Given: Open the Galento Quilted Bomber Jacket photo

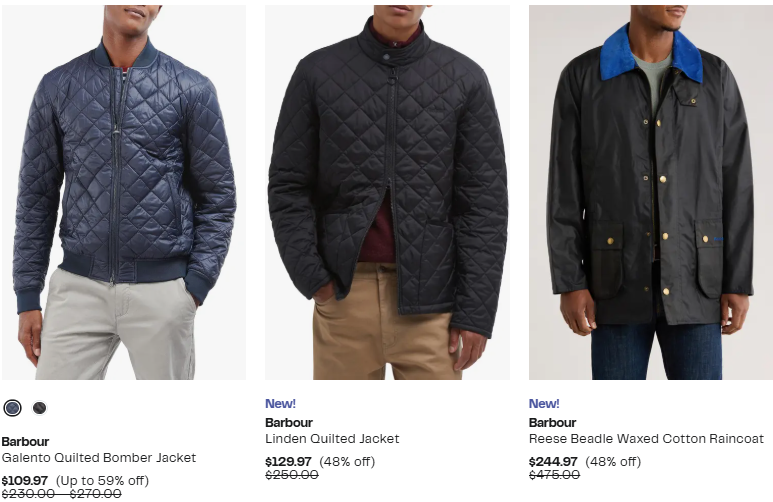Looking at the screenshot, I should point(124,192).
